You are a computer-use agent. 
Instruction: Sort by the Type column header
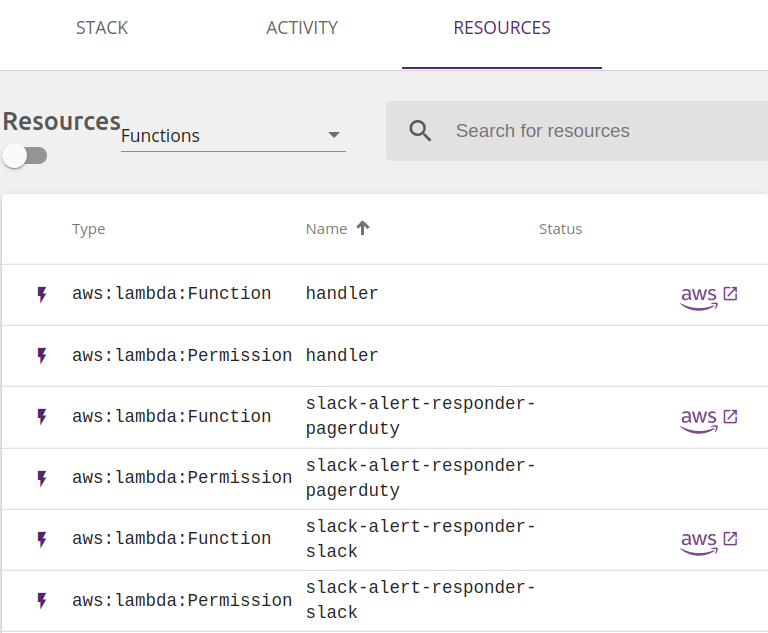[89, 229]
